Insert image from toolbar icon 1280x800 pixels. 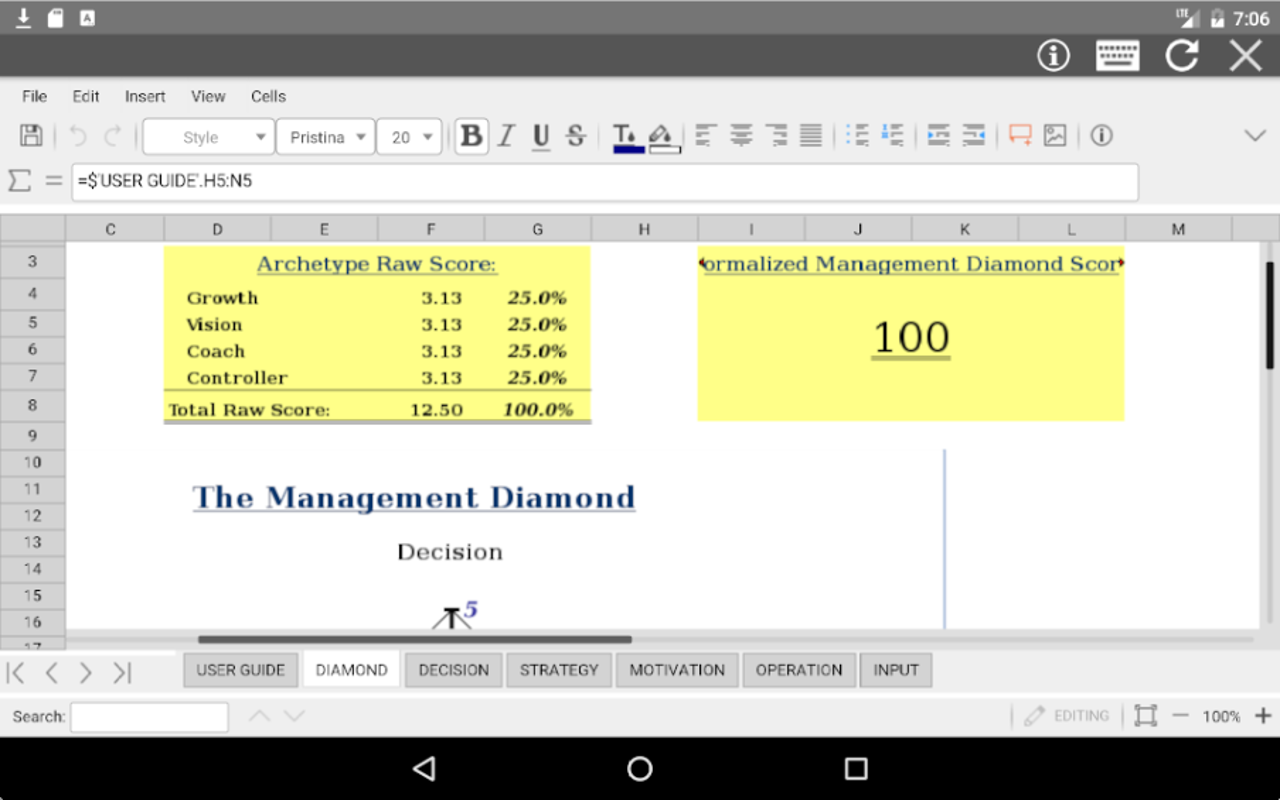pos(1055,135)
